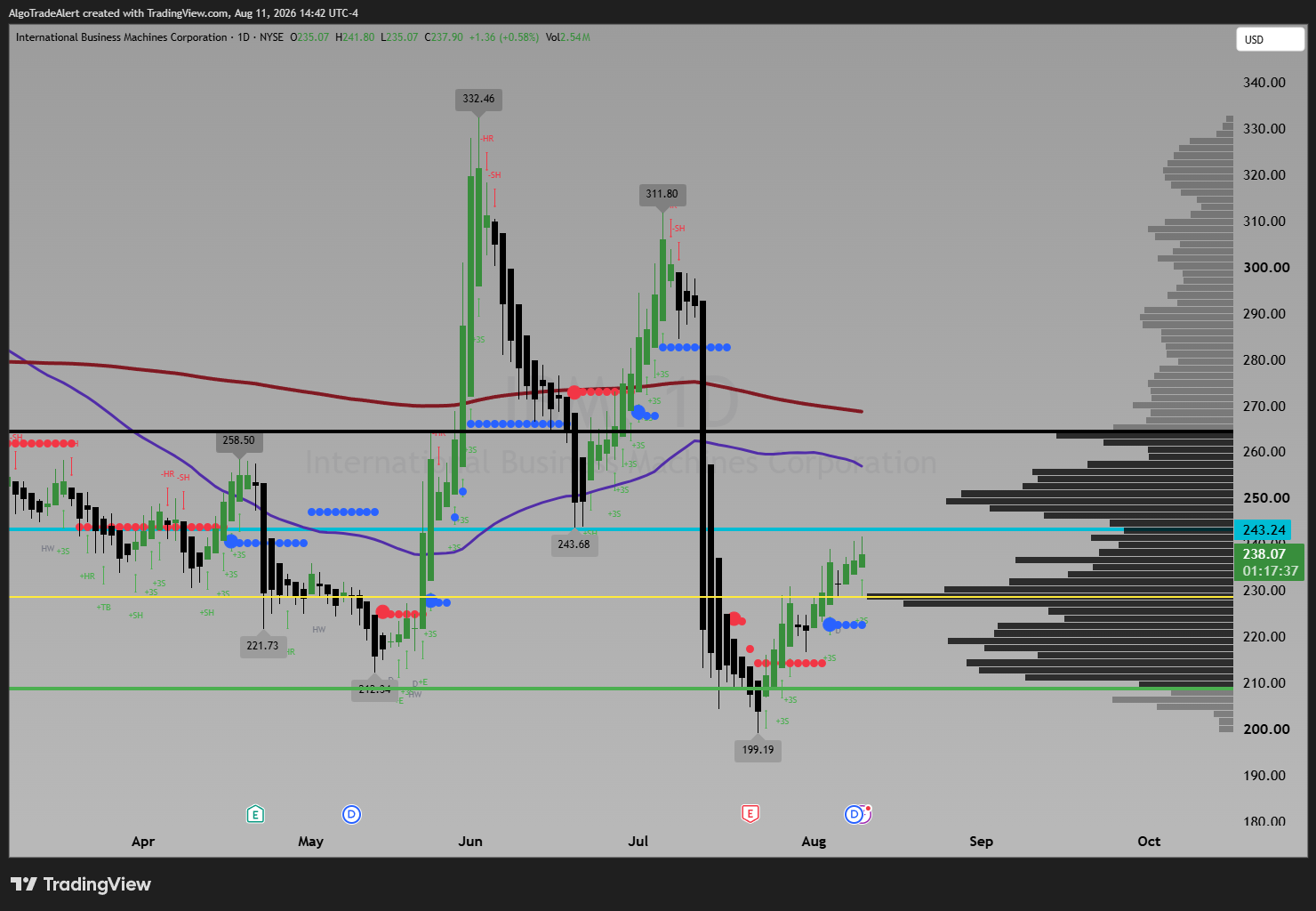Select the 221.73 low price label

click(262, 646)
